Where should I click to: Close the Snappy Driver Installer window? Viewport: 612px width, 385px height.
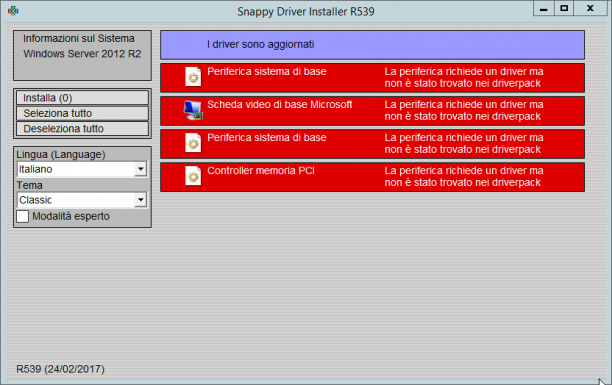click(x=590, y=9)
